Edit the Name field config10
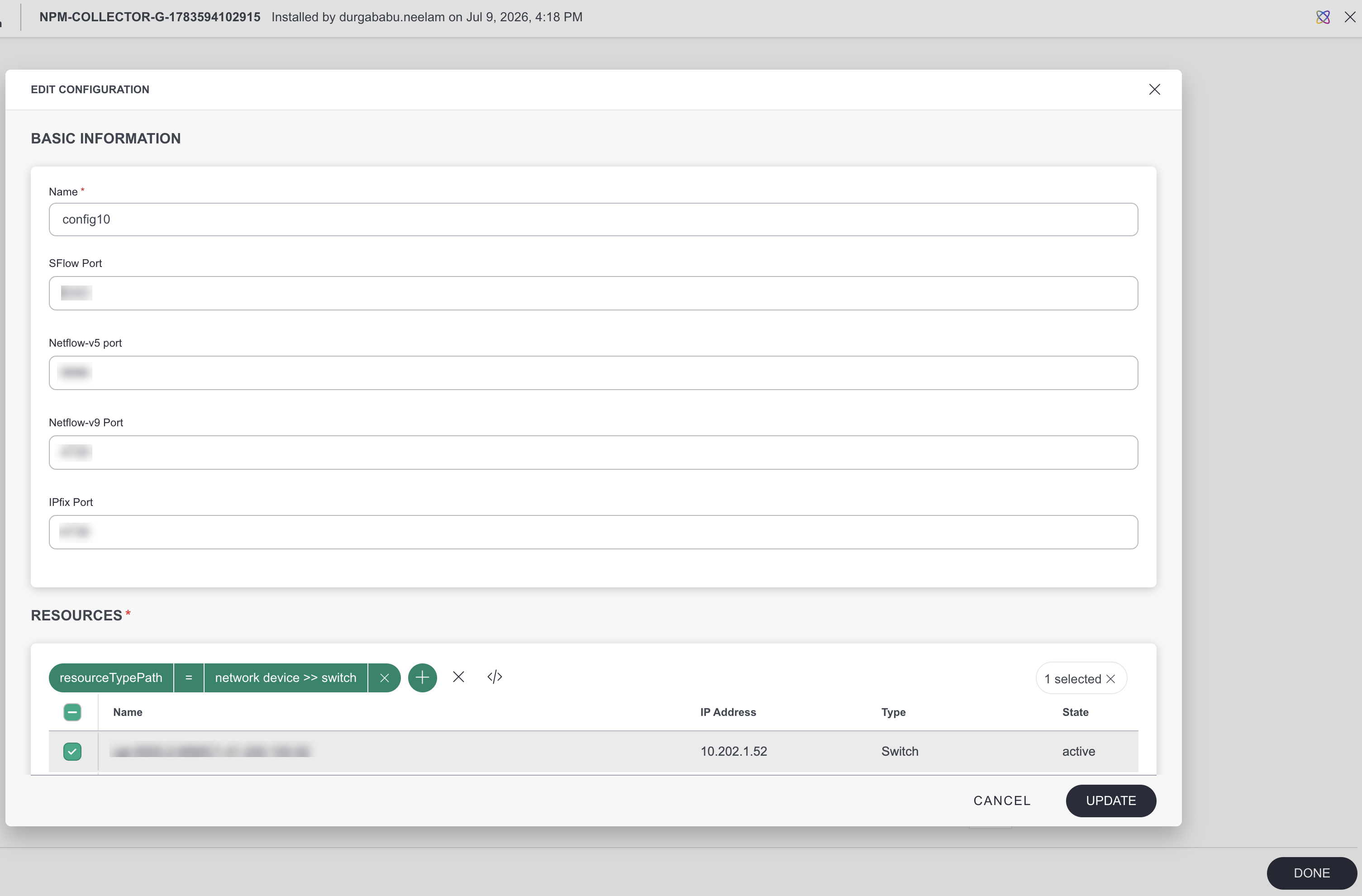Image resolution: width=1362 pixels, height=896 pixels. (x=594, y=219)
